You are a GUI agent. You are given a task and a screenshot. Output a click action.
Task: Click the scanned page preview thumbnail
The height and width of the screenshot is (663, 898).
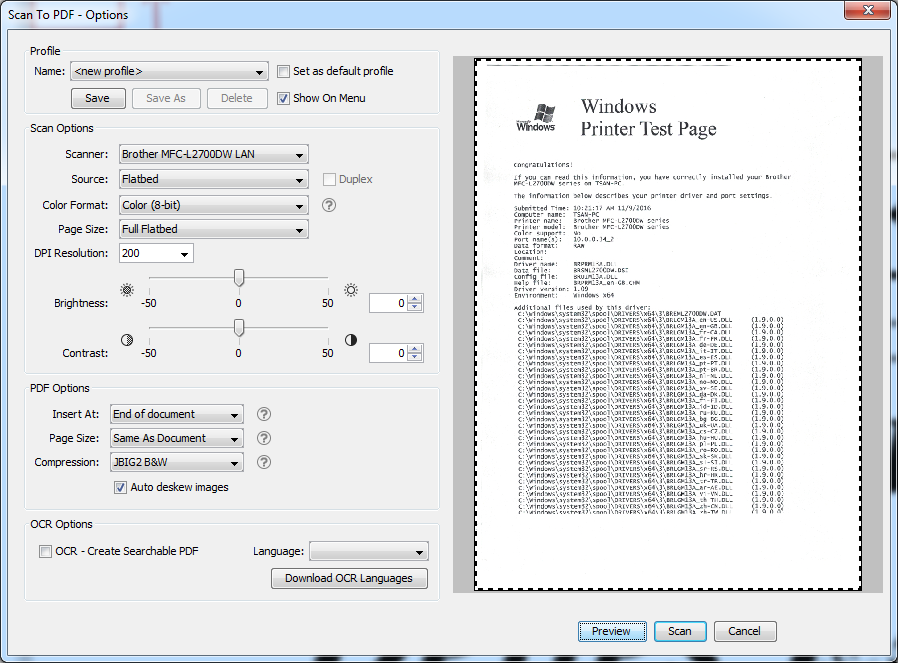(668, 325)
